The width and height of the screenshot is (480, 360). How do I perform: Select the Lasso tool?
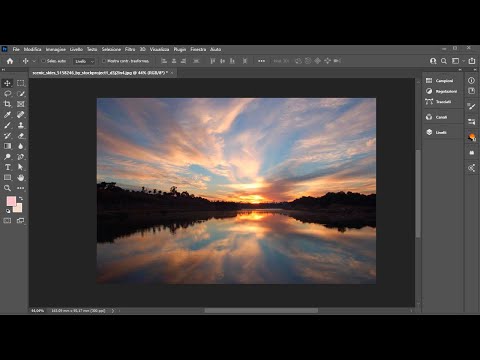[x=7, y=94]
